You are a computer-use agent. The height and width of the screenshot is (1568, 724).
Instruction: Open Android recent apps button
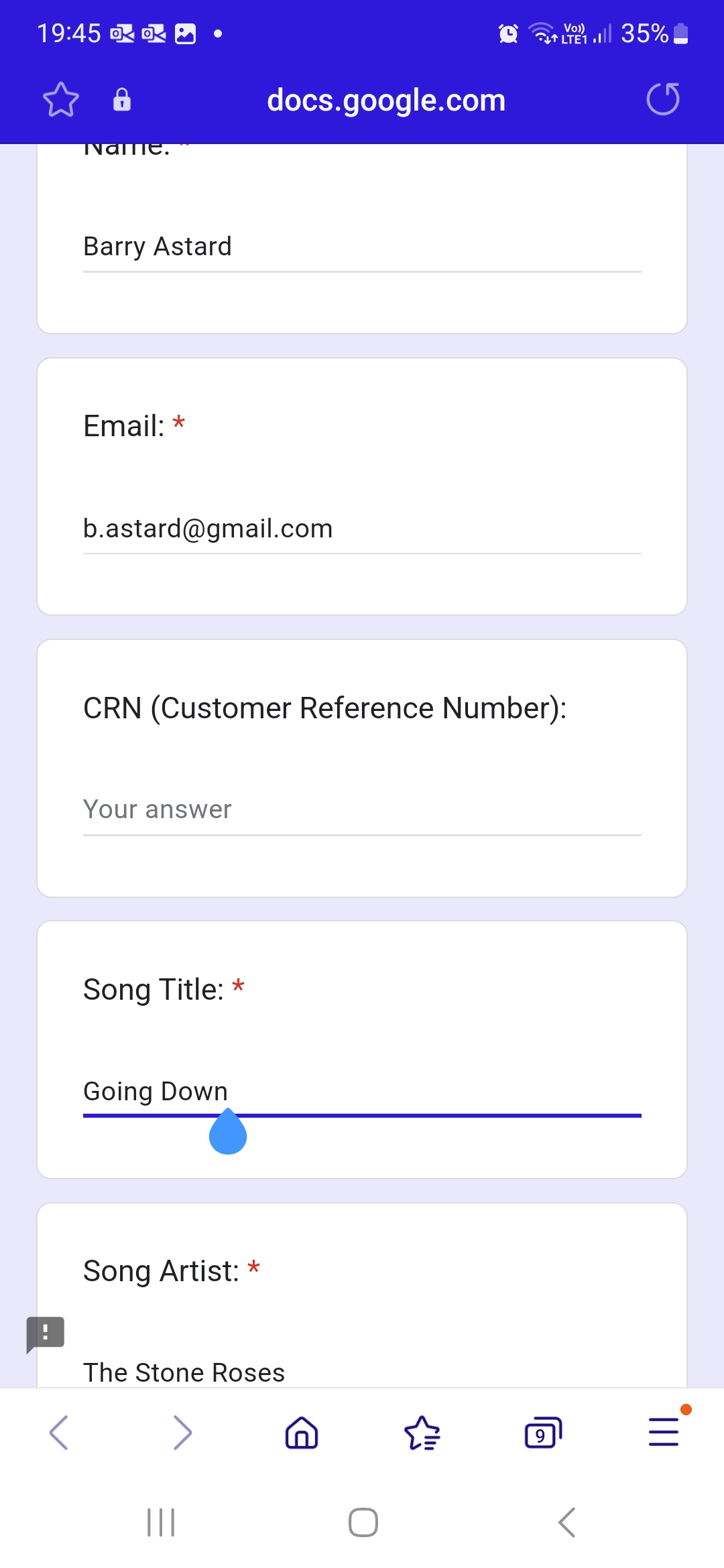(161, 1522)
